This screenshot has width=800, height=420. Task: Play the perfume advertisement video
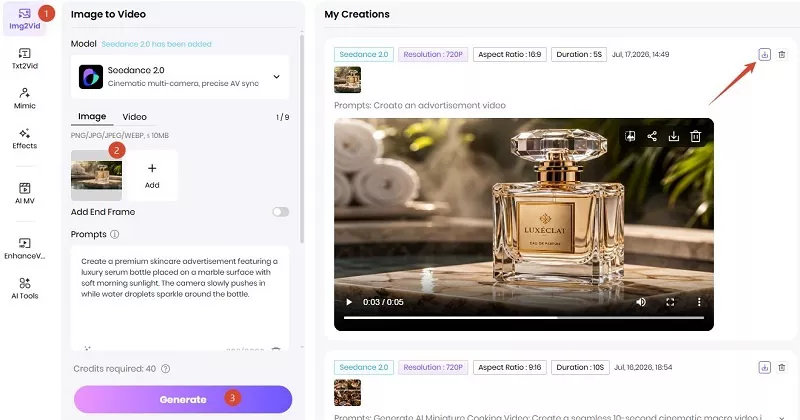point(349,302)
